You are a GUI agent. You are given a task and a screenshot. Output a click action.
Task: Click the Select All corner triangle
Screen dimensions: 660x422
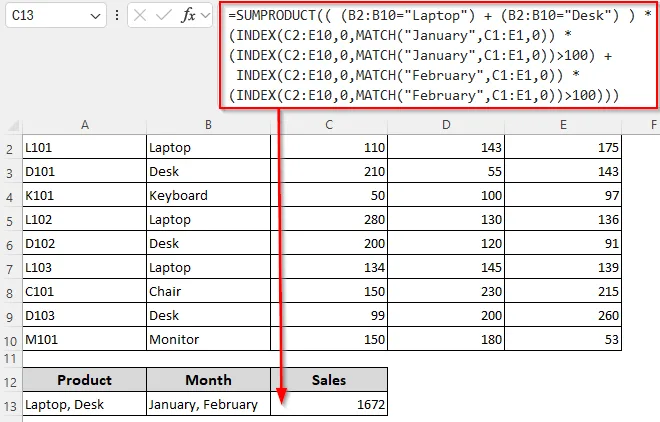13,125
